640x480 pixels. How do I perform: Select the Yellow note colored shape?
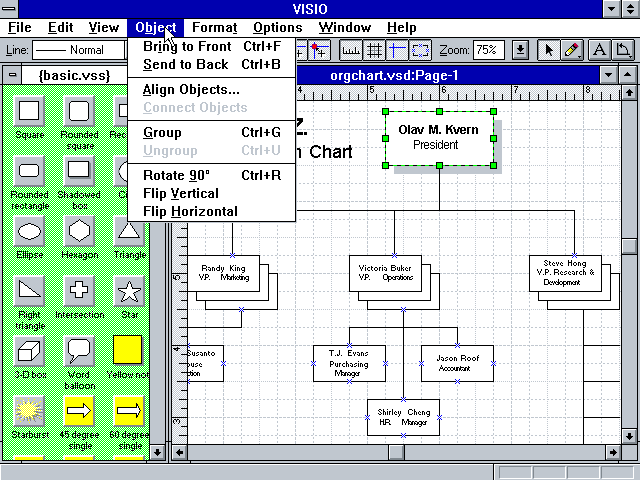128,351
